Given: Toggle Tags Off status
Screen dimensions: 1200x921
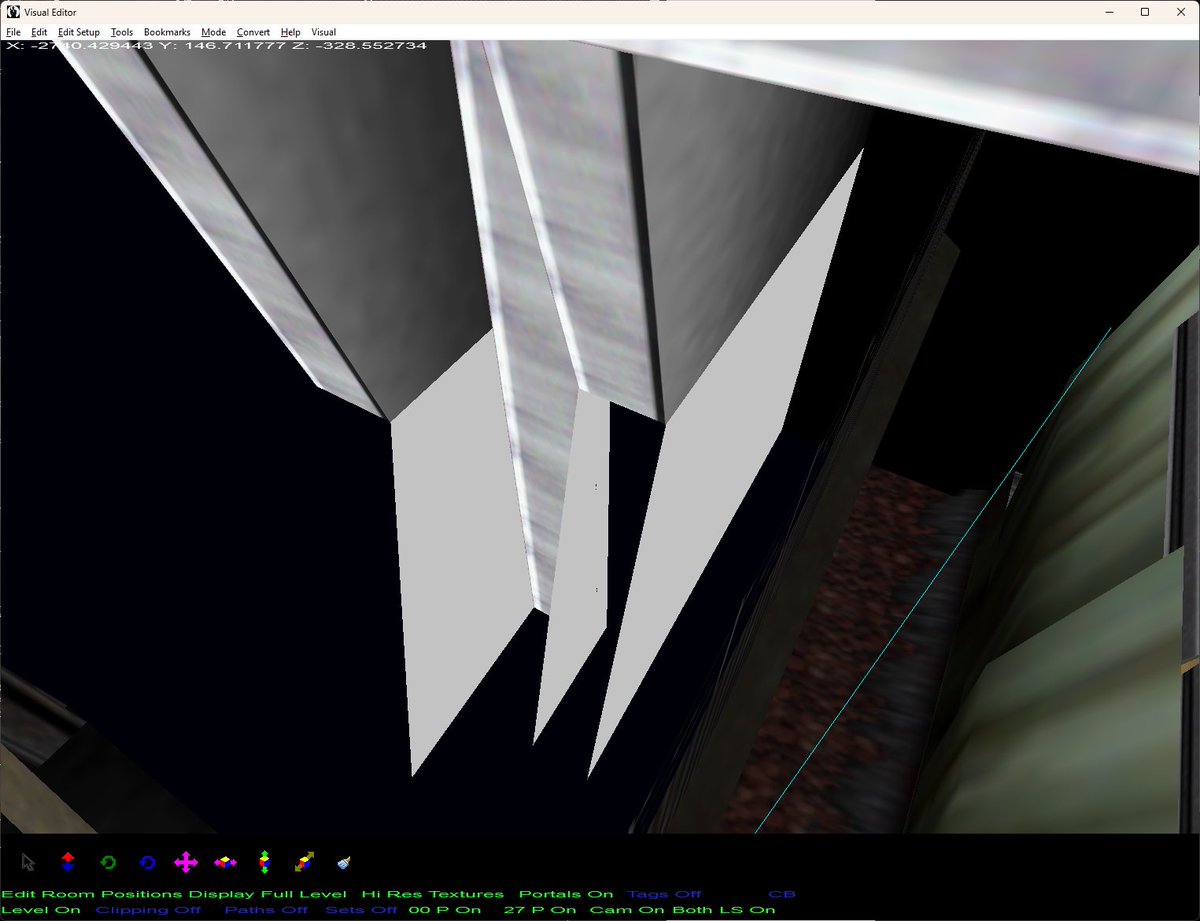Looking at the screenshot, I should (664, 894).
